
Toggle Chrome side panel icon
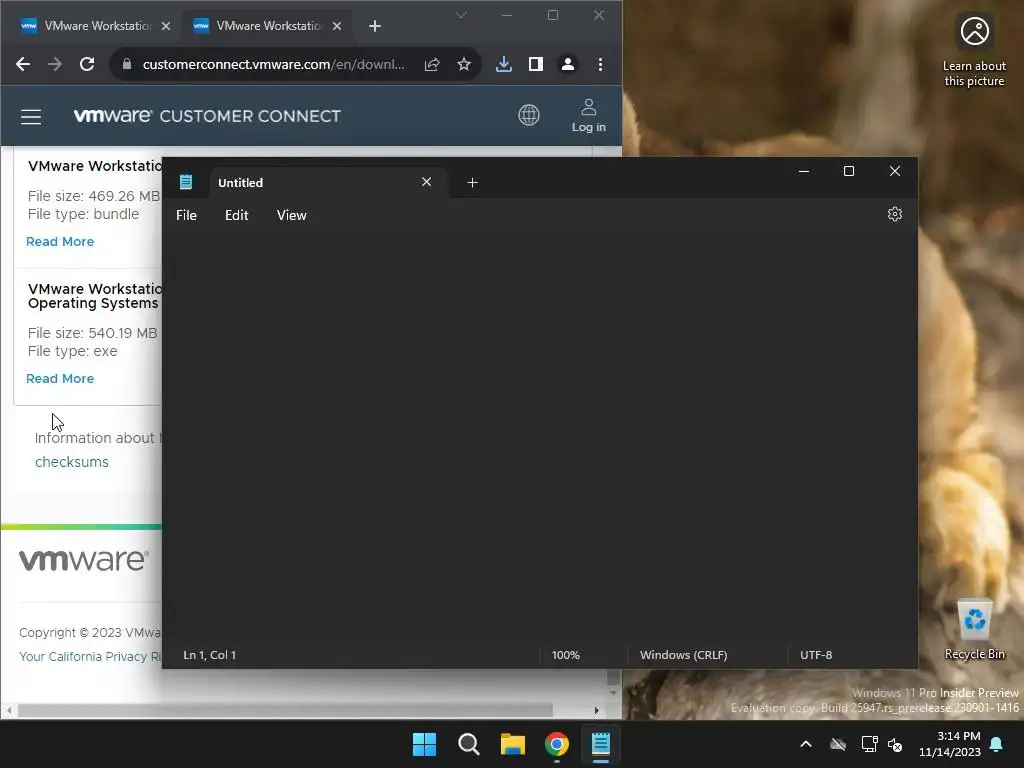[536, 64]
